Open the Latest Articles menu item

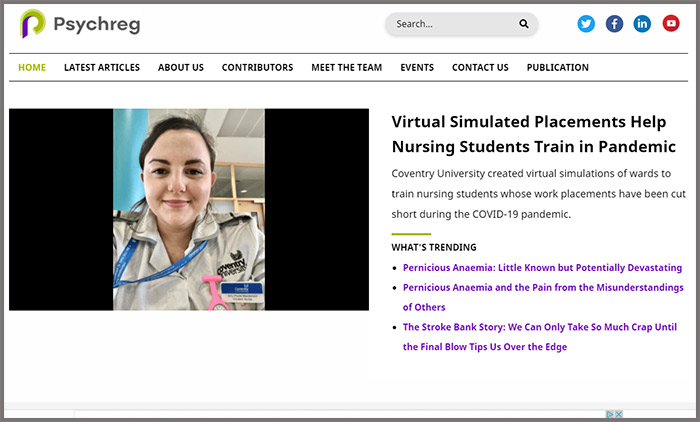click(x=102, y=68)
